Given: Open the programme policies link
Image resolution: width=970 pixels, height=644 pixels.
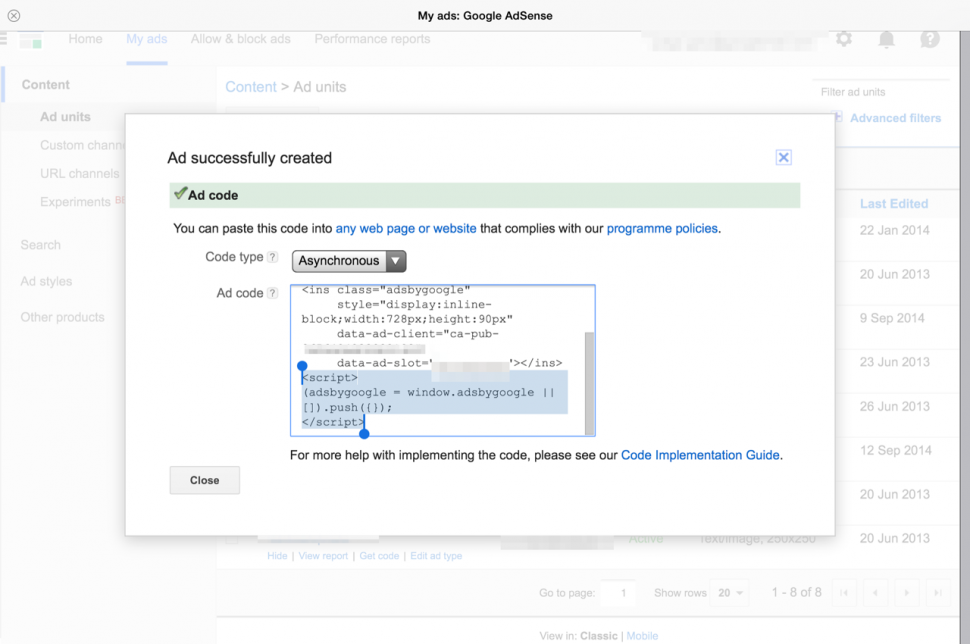Looking at the screenshot, I should point(662,228).
